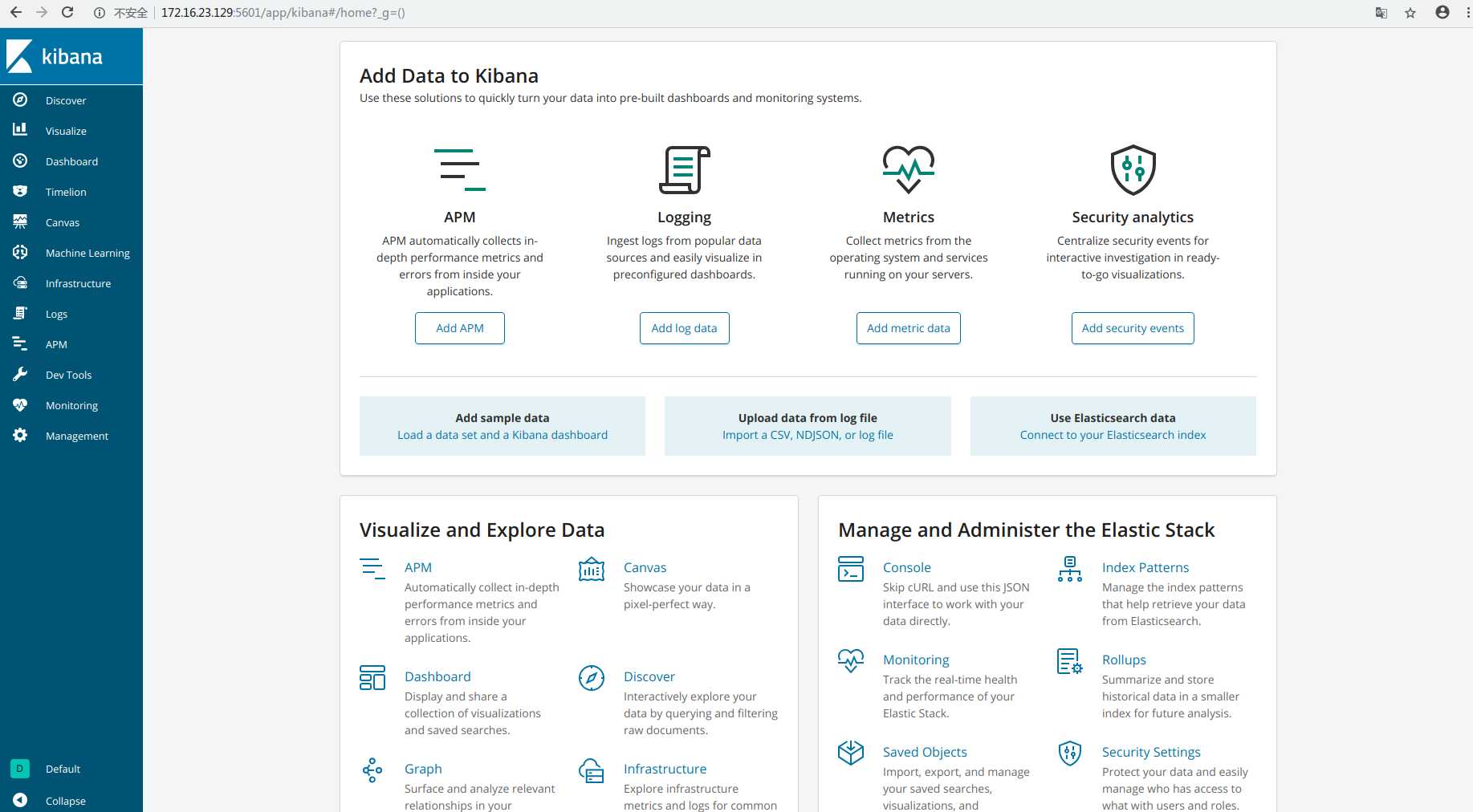Image resolution: width=1473 pixels, height=812 pixels.
Task: Click the Rollups icon
Action: (x=1070, y=661)
